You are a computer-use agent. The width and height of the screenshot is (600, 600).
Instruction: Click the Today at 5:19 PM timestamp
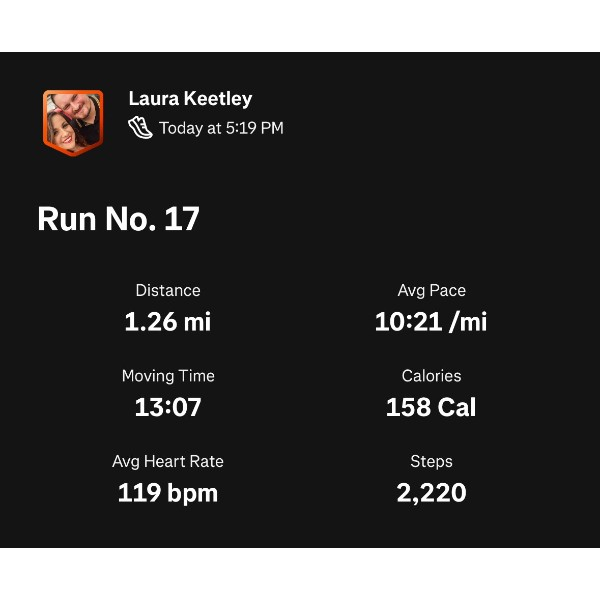click(221, 128)
